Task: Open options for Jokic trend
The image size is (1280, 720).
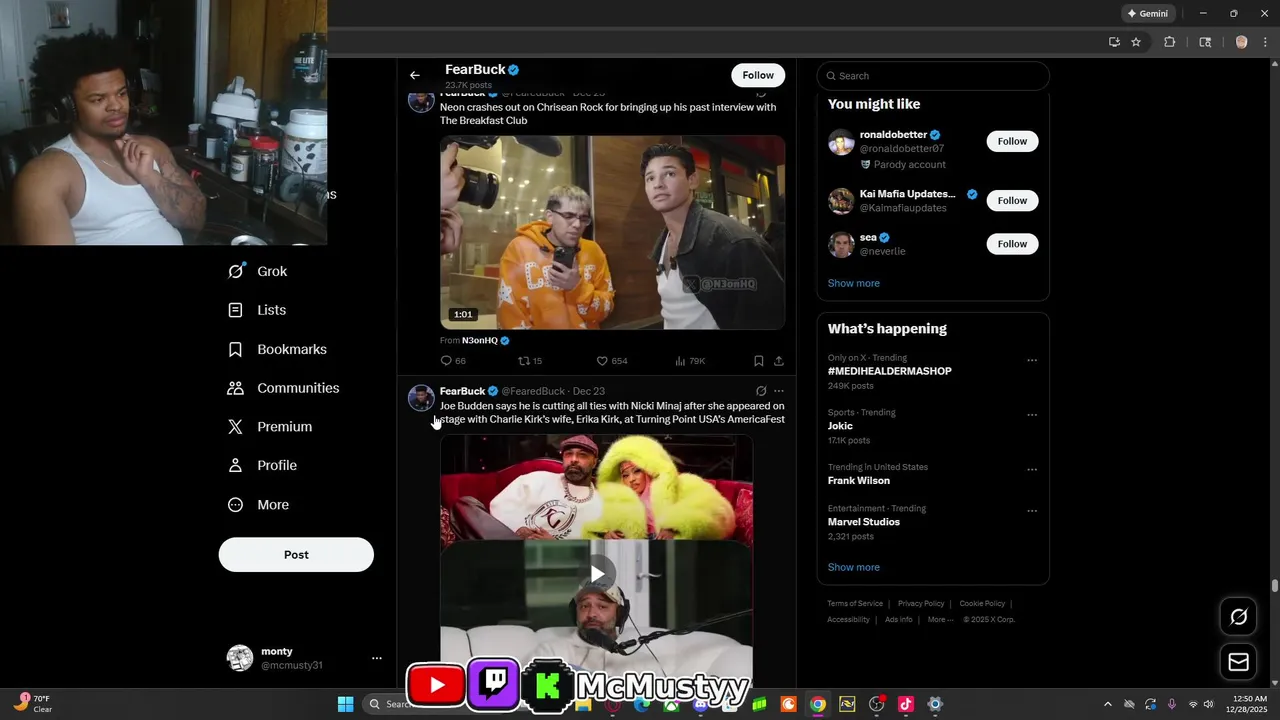Action: (x=1032, y=415)
